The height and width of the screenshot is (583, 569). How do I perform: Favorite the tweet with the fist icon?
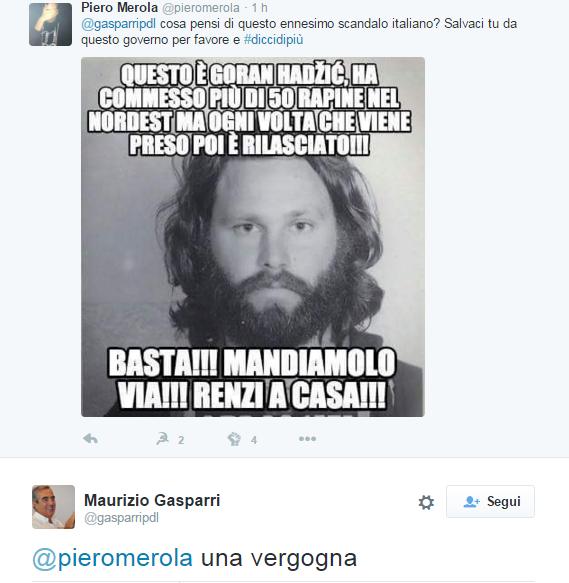(x=234, y=439)
